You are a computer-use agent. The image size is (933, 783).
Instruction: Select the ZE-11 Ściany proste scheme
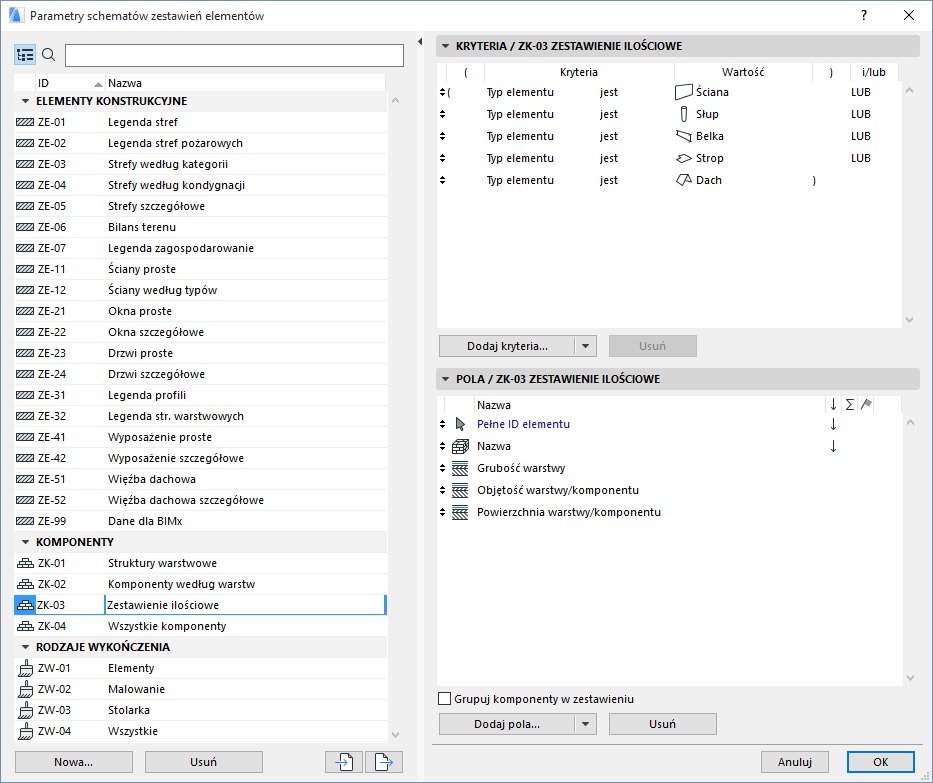pos(201,269)
